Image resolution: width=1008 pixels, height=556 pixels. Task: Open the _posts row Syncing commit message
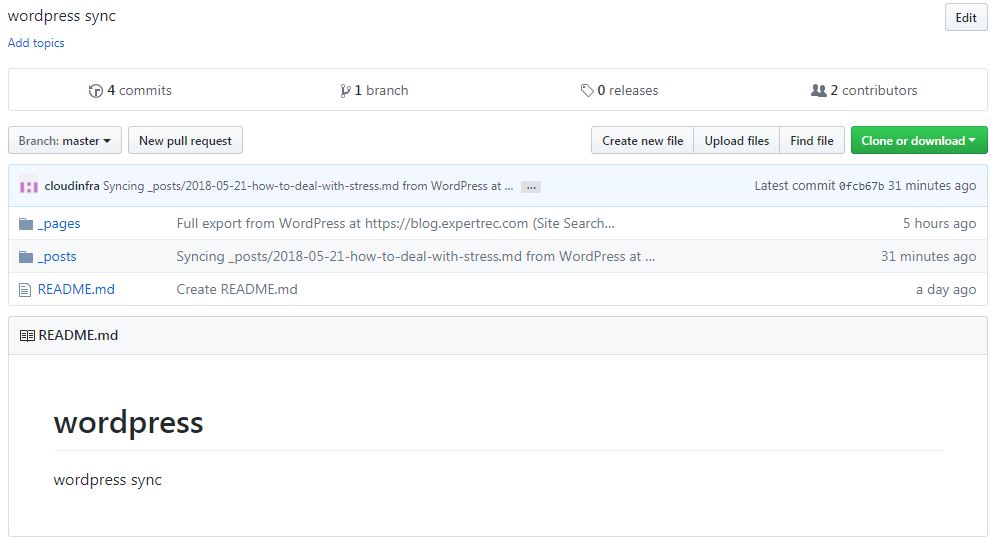[x=416, y=256]
